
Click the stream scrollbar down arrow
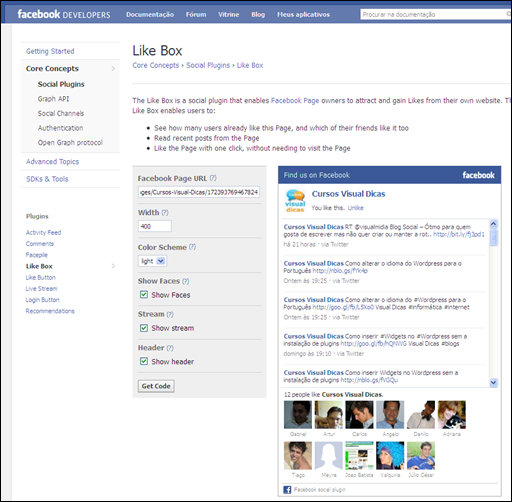pyautogui.click(x=494, y=382)
